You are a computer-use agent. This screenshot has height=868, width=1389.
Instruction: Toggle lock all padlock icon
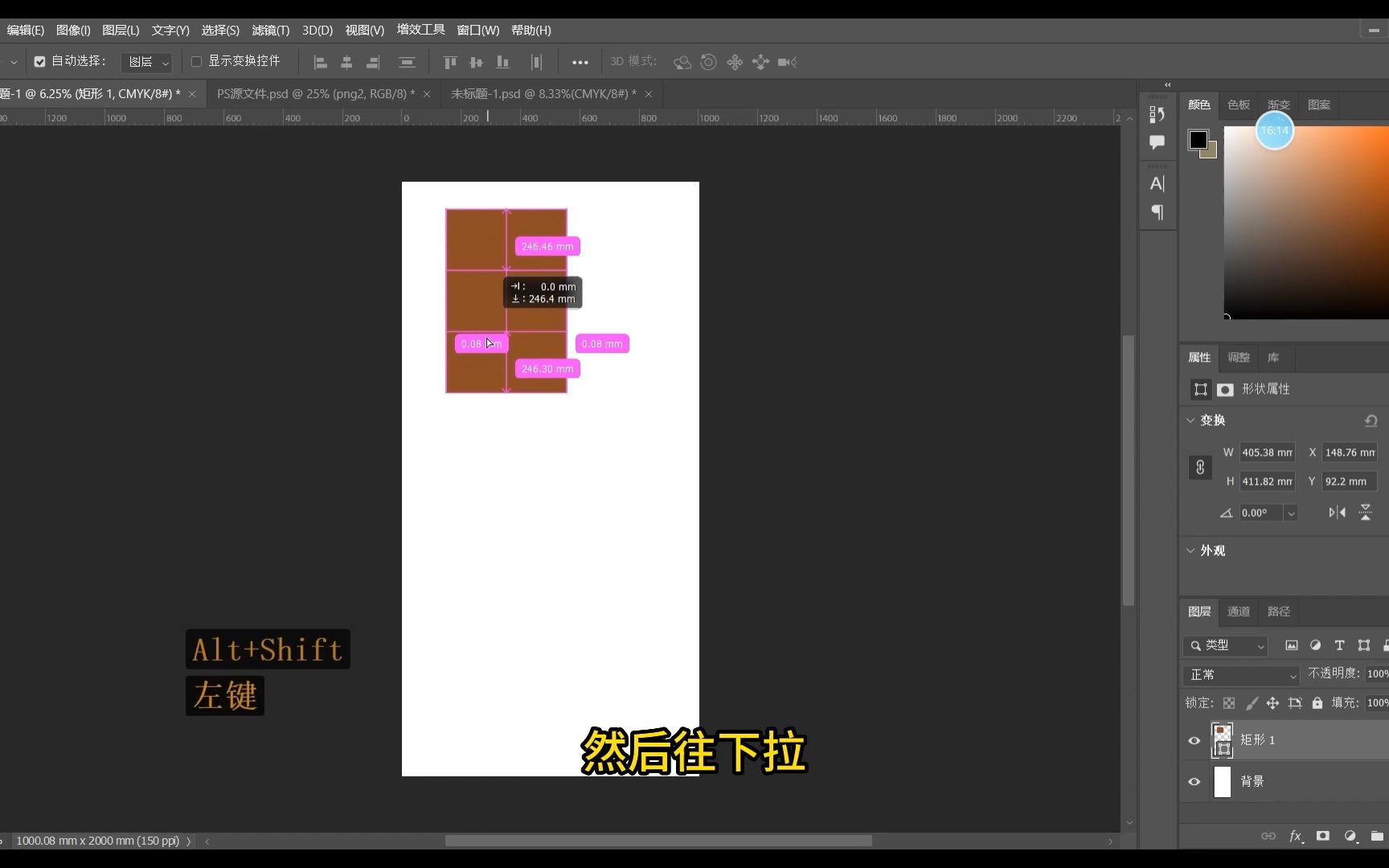coord(1317,703)
